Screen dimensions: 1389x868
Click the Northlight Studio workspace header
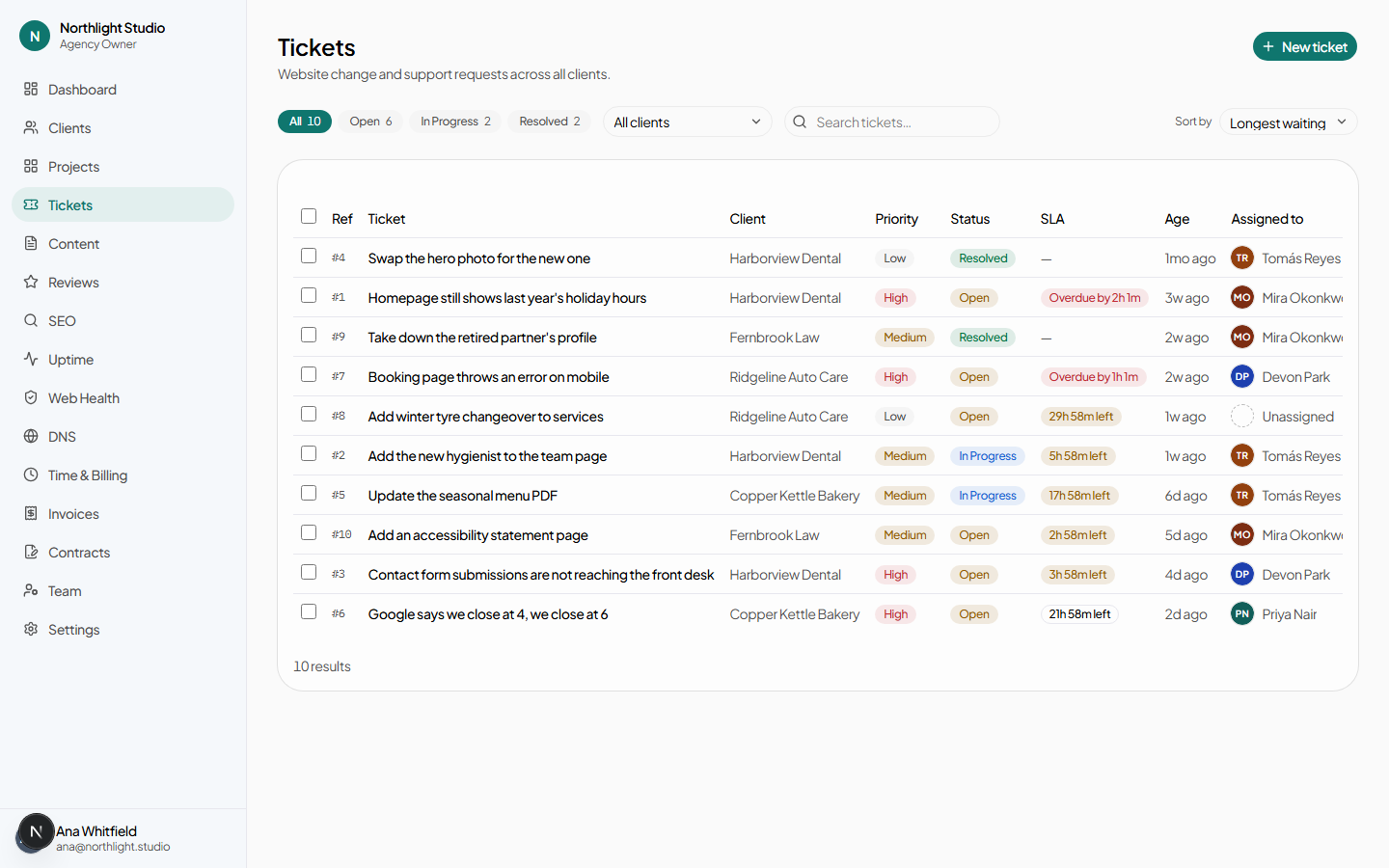(123, 36)
